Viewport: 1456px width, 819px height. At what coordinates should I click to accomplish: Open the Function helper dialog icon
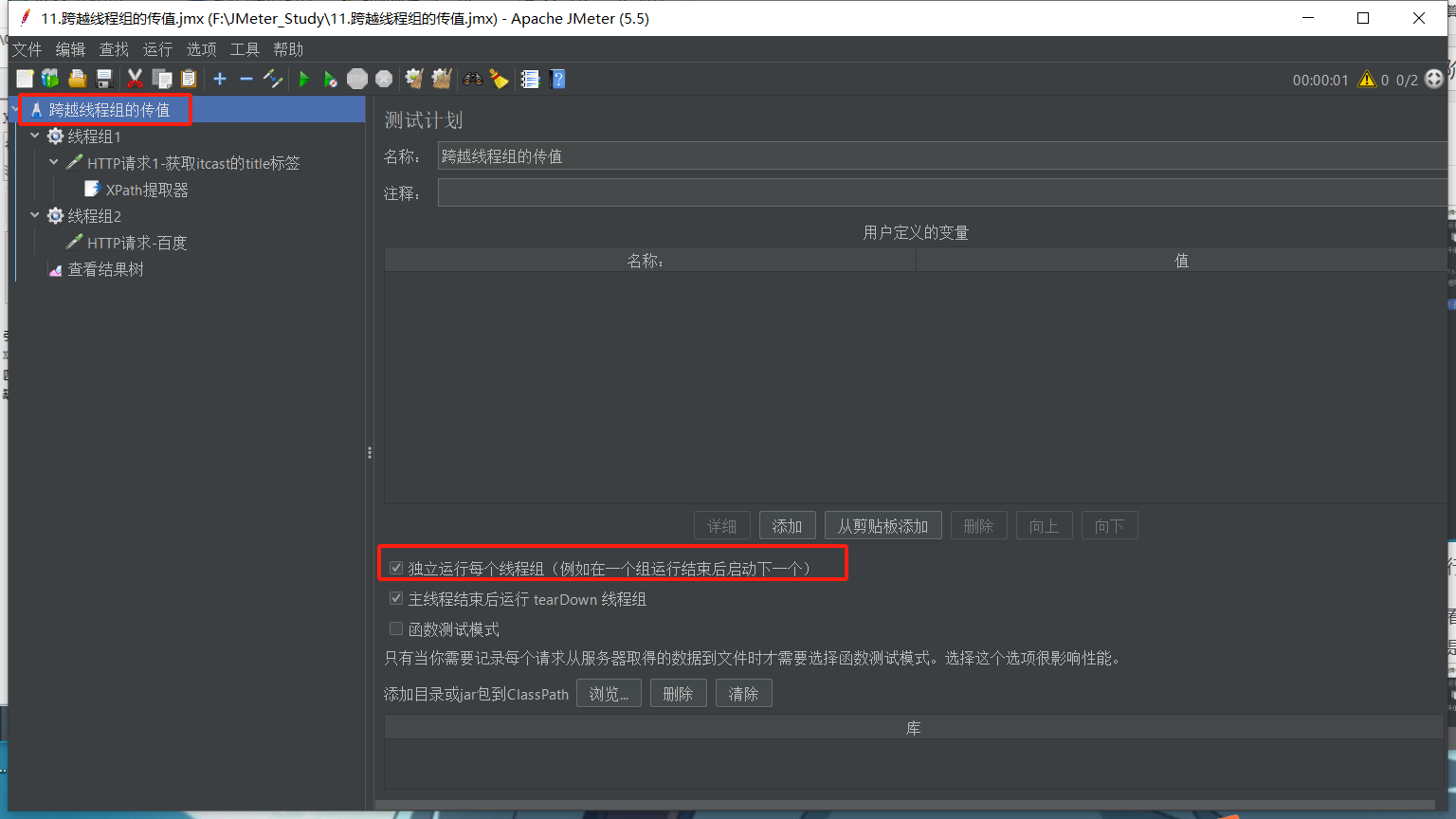530,79
